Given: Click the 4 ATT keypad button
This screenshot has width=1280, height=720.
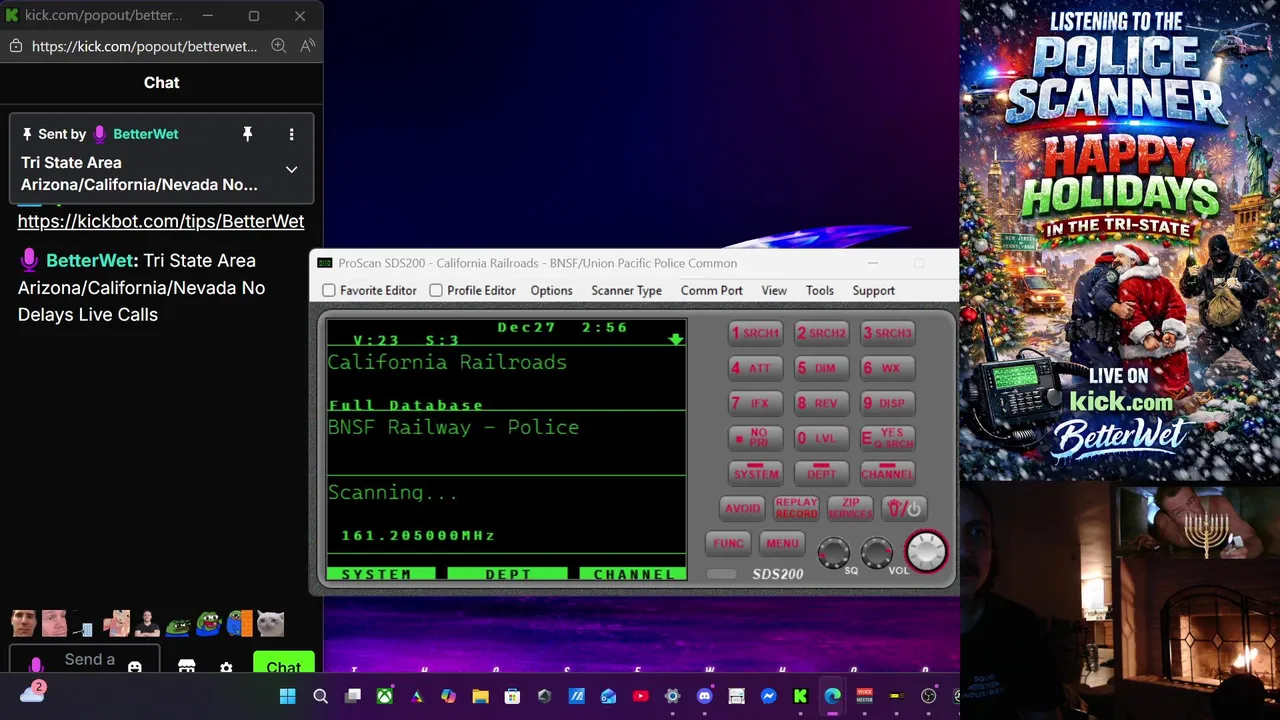Looking at the screenshot, I should [x=755, y=368].
